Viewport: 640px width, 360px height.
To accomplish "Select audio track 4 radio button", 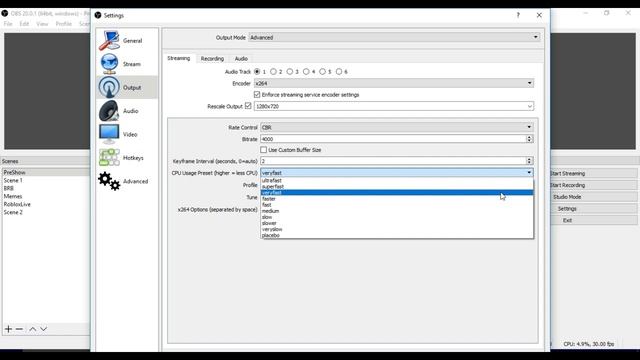I will (x=306, y=71).
